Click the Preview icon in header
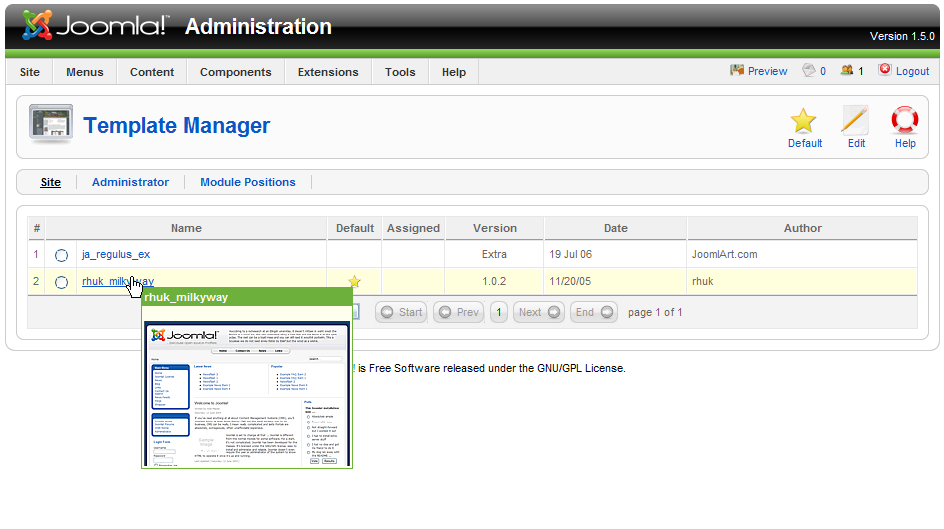 click(738, 71)
